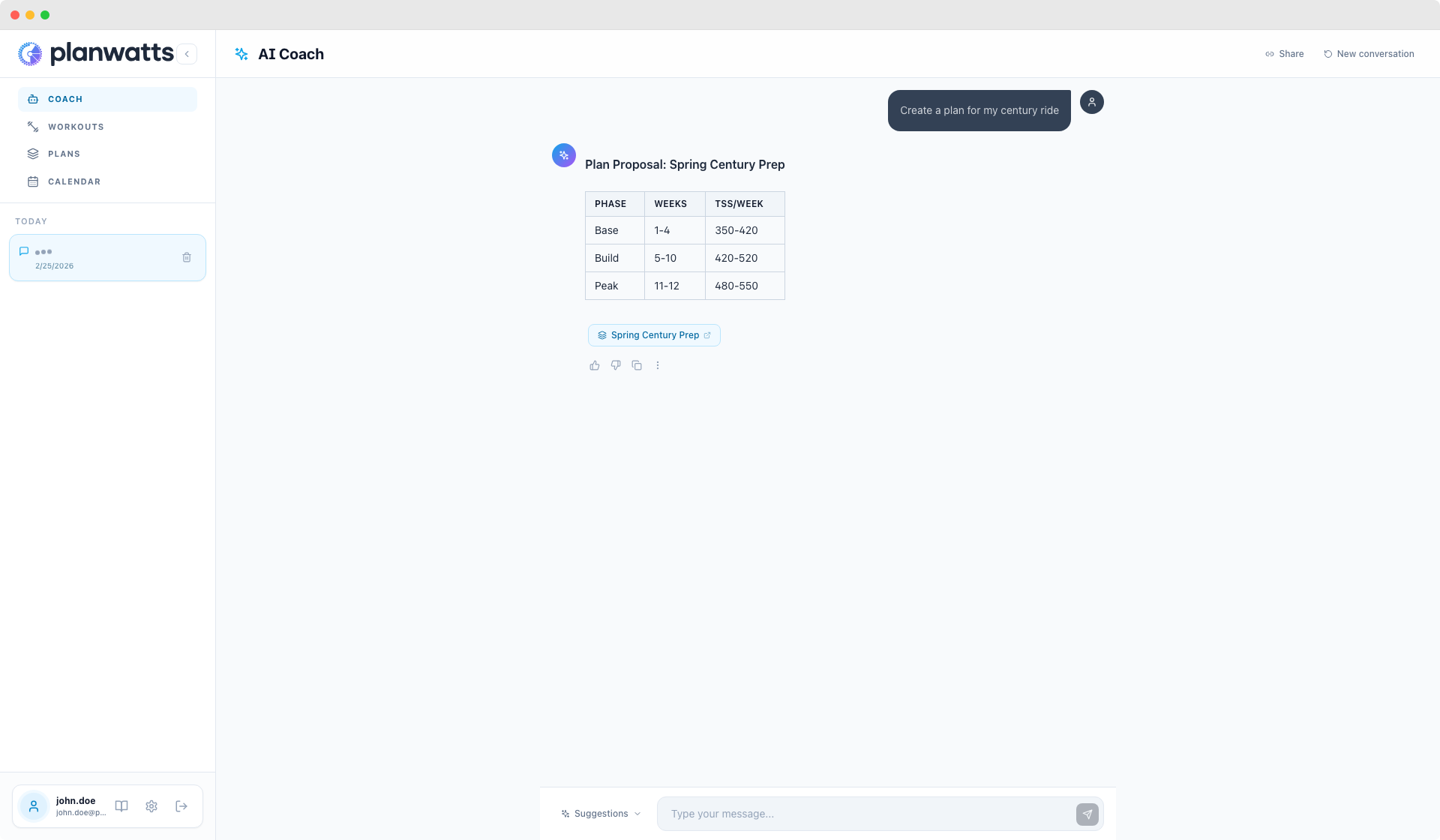Click the TODAY section label

click(31, 221)
